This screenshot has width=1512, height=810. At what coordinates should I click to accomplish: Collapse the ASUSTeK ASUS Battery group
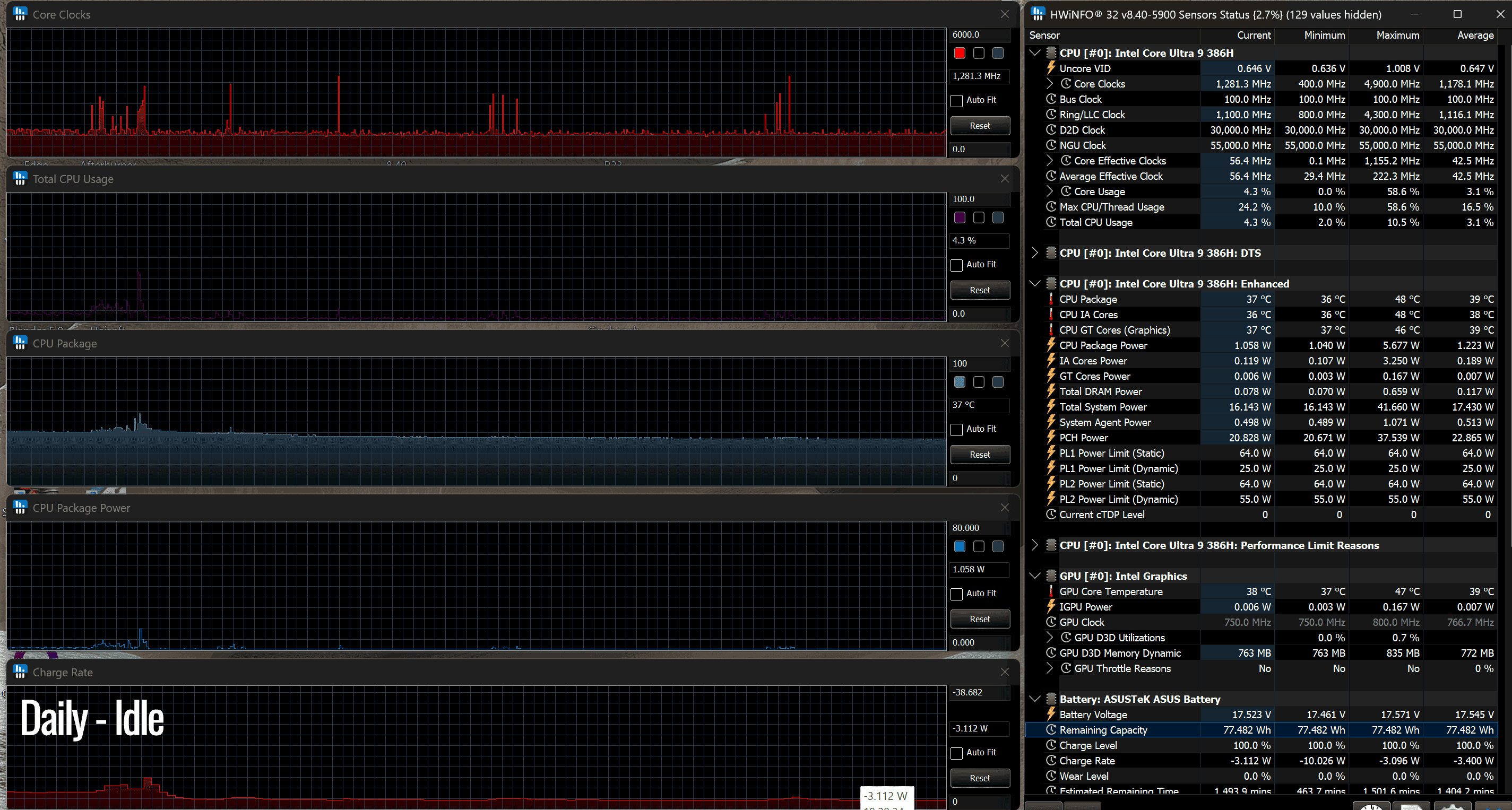click(1035, 699)
